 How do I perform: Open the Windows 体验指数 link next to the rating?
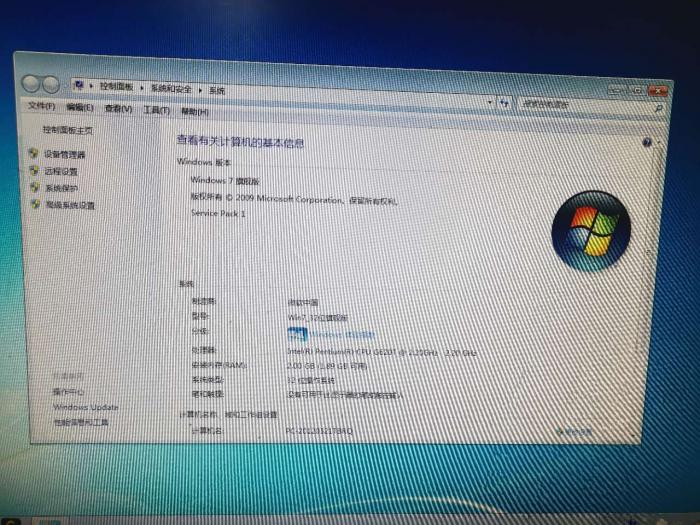(342, 334)
